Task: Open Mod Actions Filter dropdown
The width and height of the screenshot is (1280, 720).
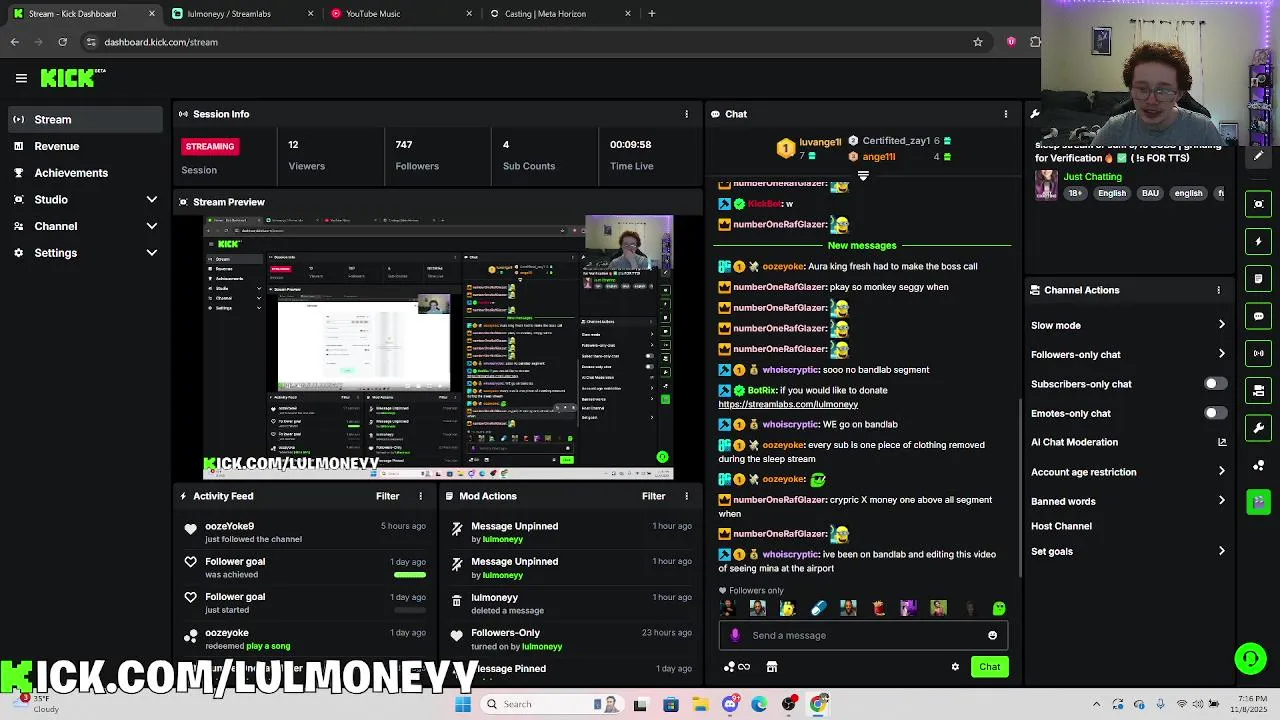Action: click(653, 496)
